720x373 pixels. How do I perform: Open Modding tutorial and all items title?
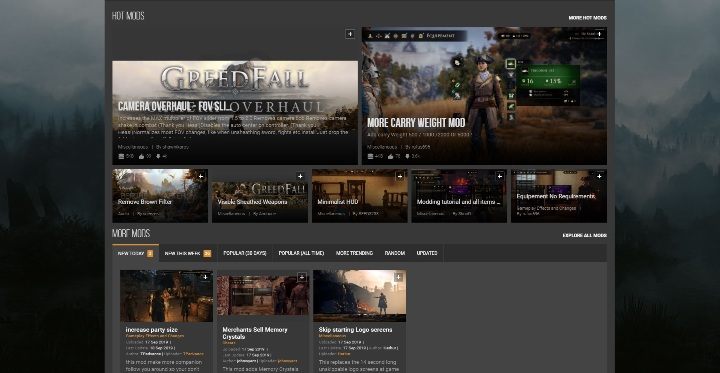459,202
